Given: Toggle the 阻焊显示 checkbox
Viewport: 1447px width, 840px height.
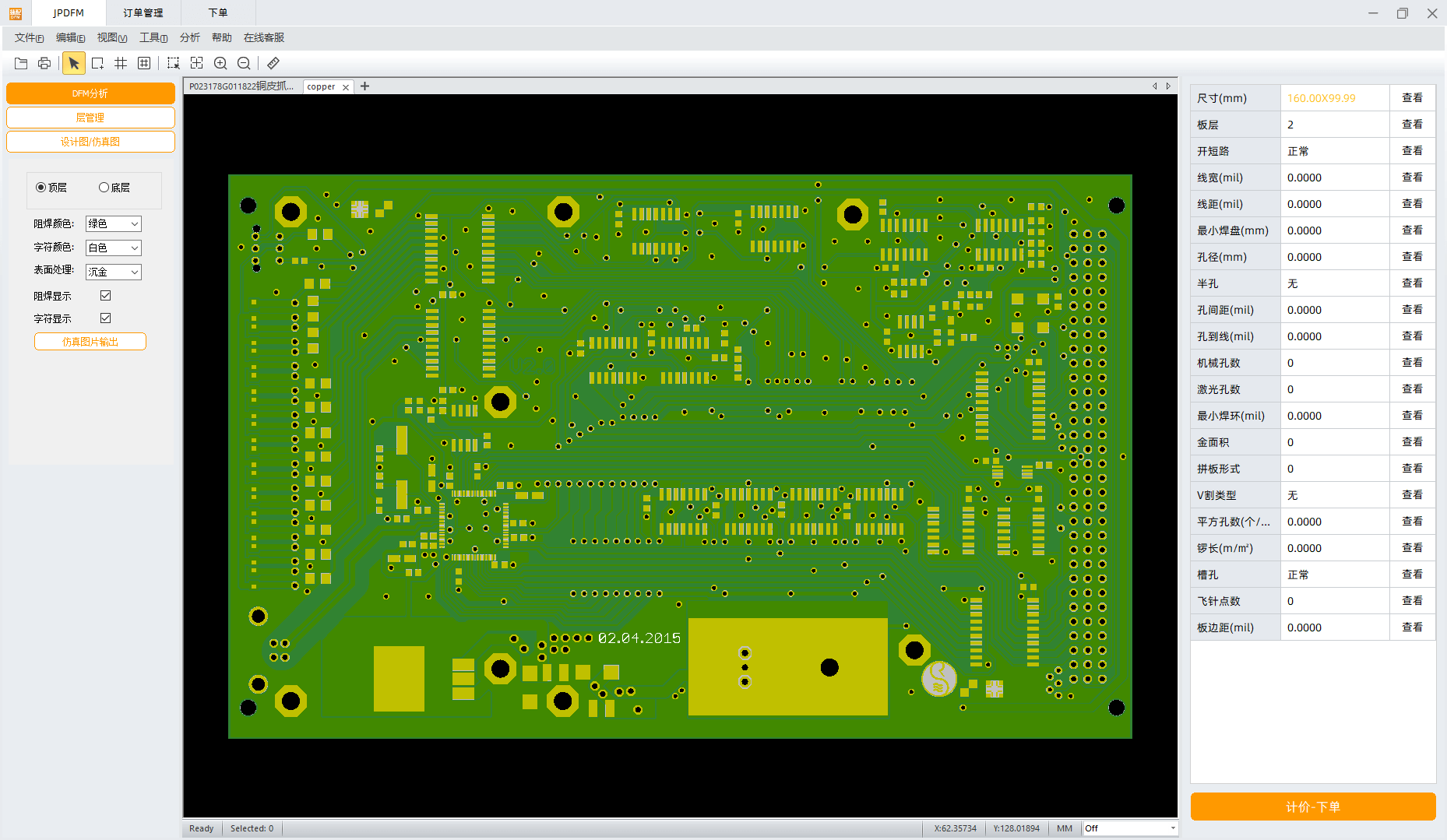Looking at the screenshot, I should 106,296.
